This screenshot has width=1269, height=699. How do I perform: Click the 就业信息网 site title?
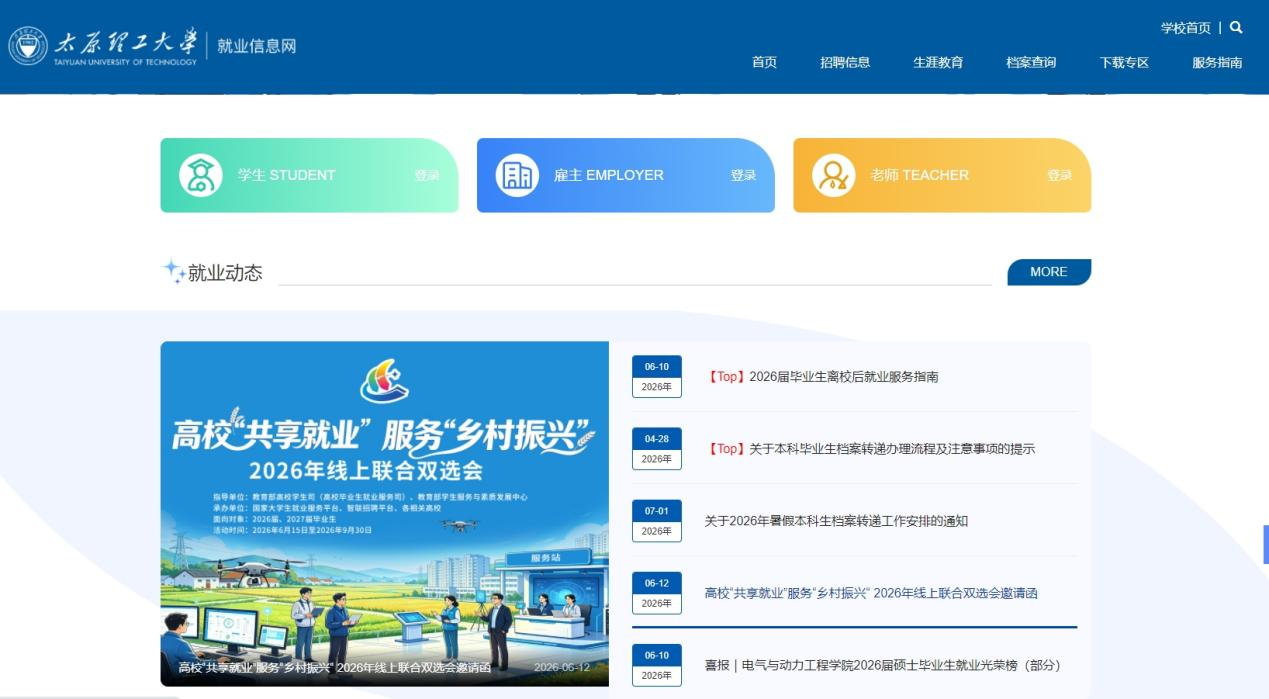pos(257,46)
